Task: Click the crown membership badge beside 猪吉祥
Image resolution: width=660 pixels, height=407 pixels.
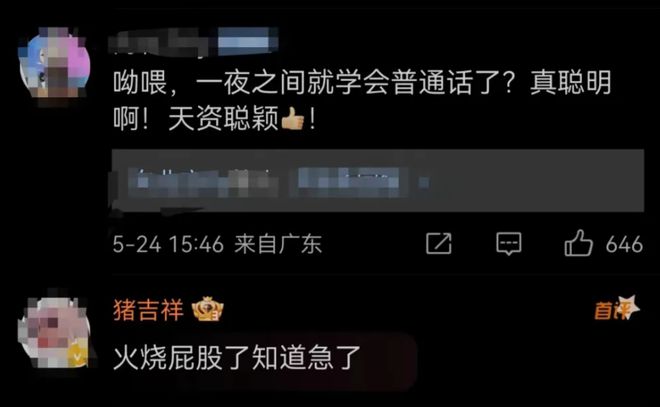Action: point(208,309)
